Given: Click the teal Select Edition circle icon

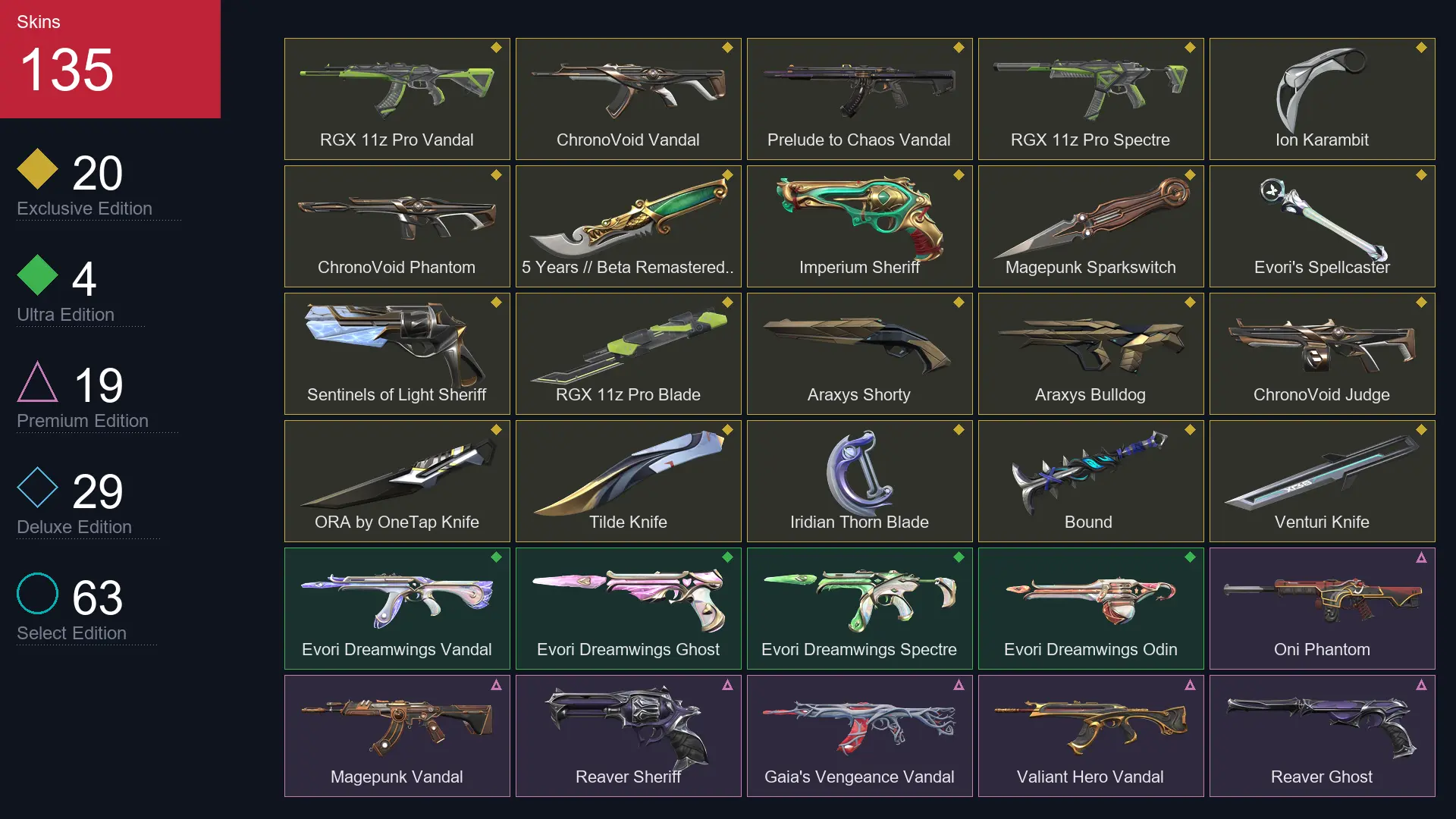Looking at the screenshot, I should tap(37, 593).
